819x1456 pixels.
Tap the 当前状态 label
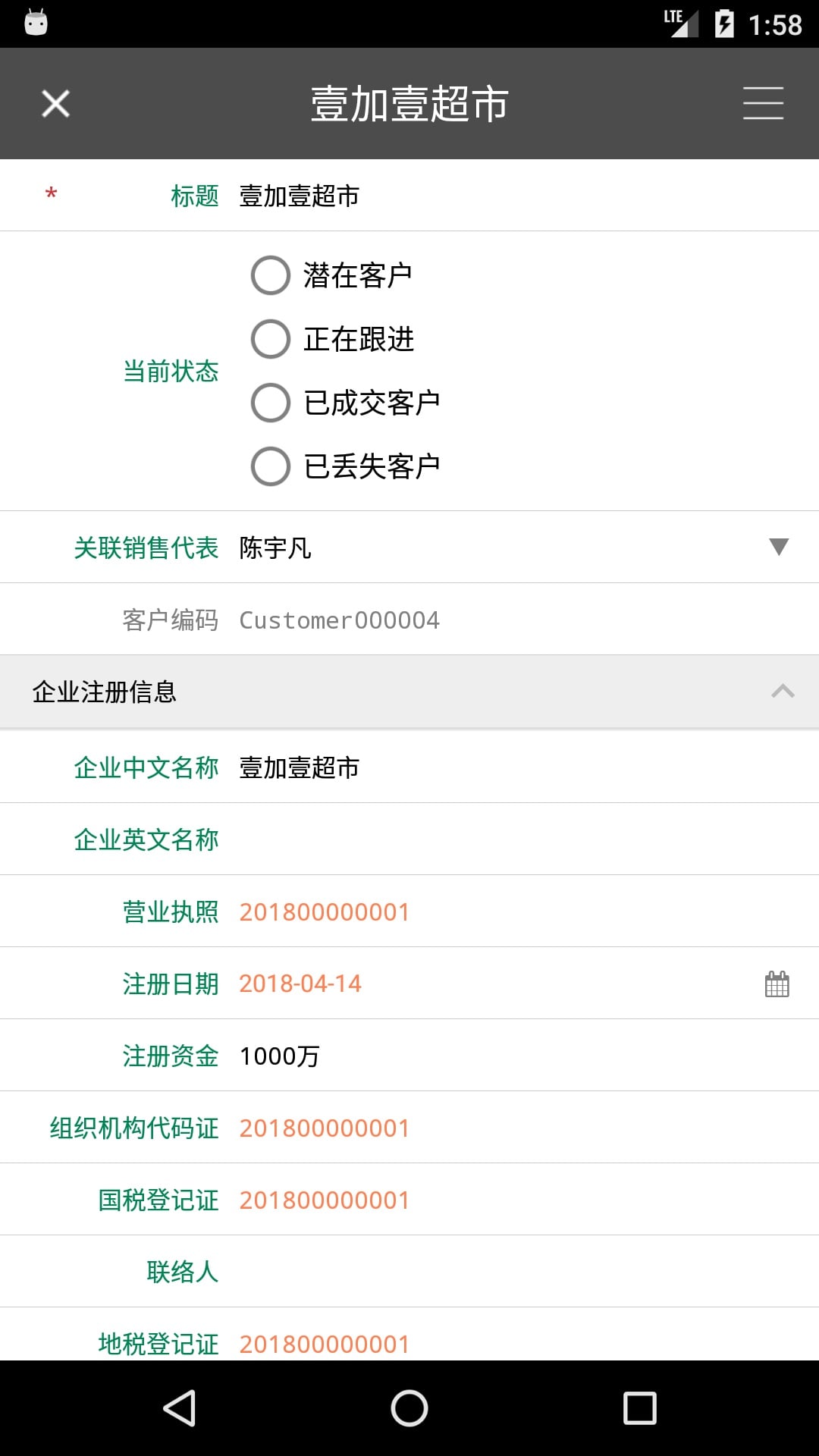171,371
